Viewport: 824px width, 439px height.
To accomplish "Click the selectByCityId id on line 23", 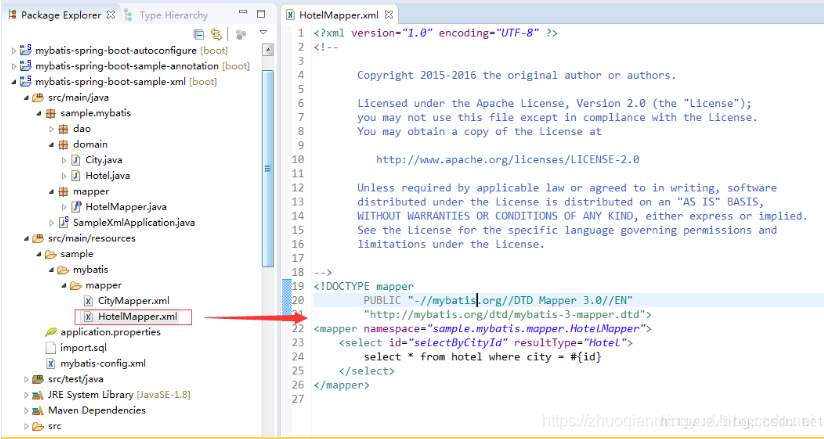I will (x=460, y=343).
